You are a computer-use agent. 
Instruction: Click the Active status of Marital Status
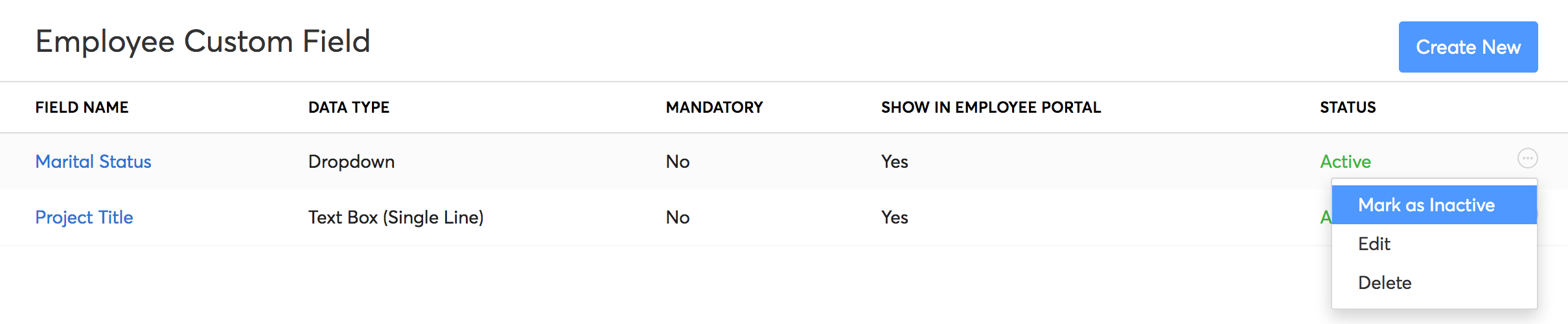[1345, 161]
